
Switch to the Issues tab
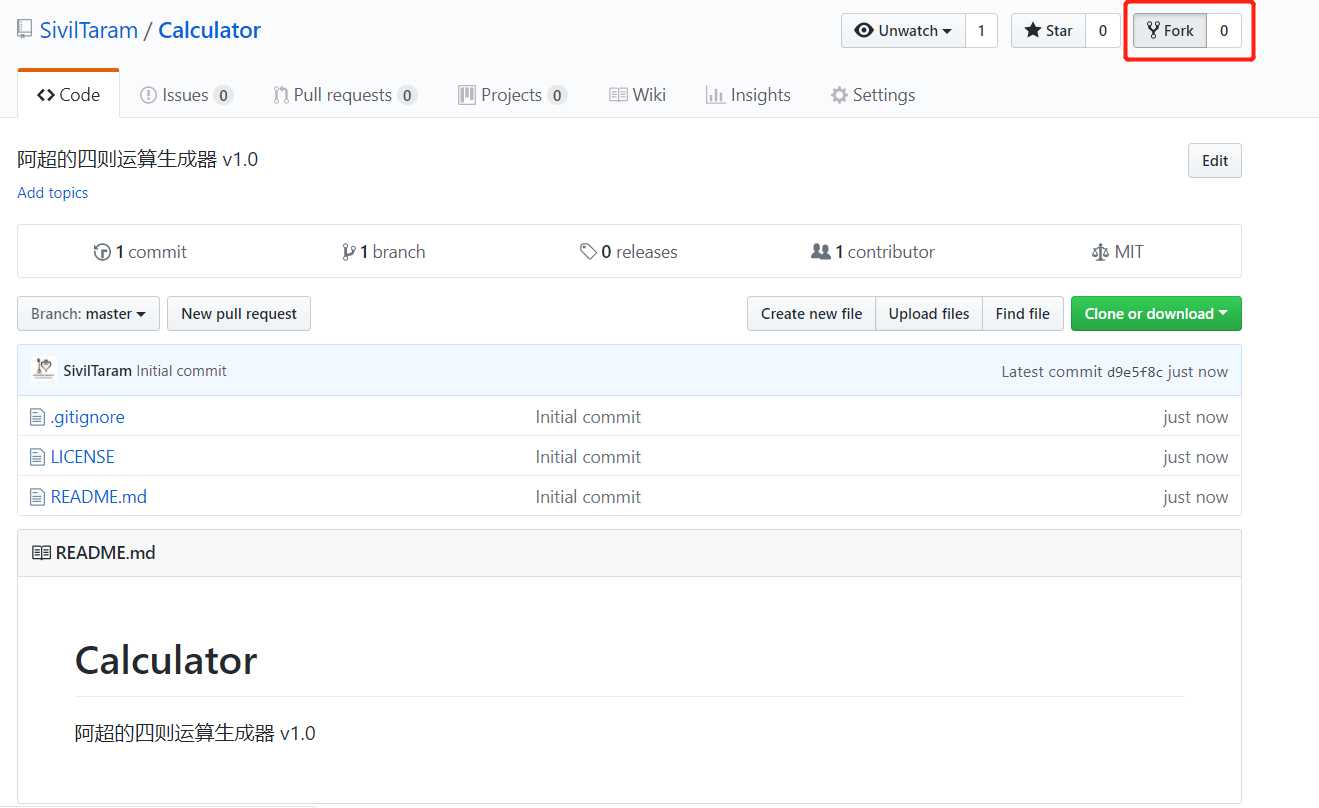click(186, 95)
